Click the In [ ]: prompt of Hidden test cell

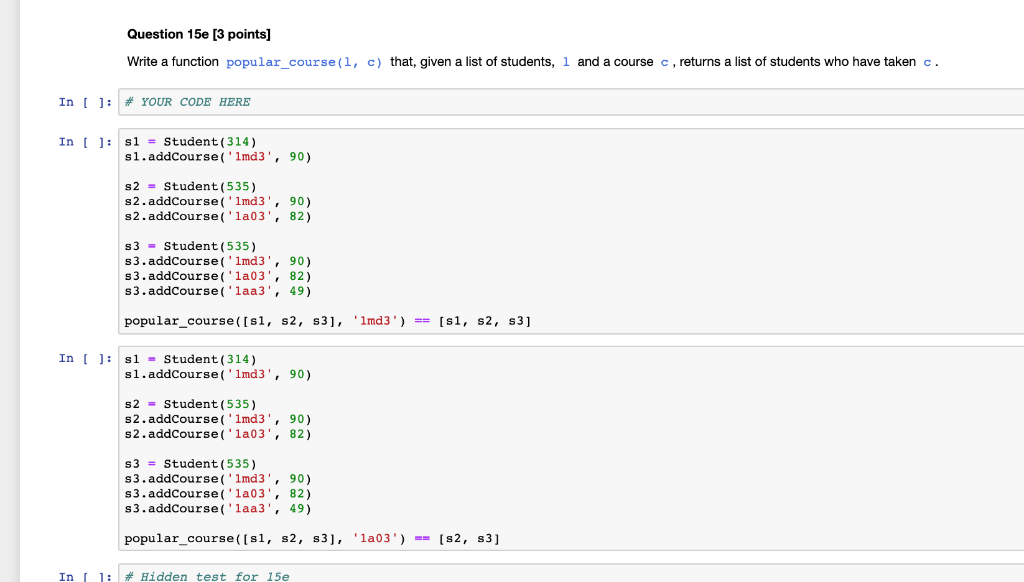(86, 576)
